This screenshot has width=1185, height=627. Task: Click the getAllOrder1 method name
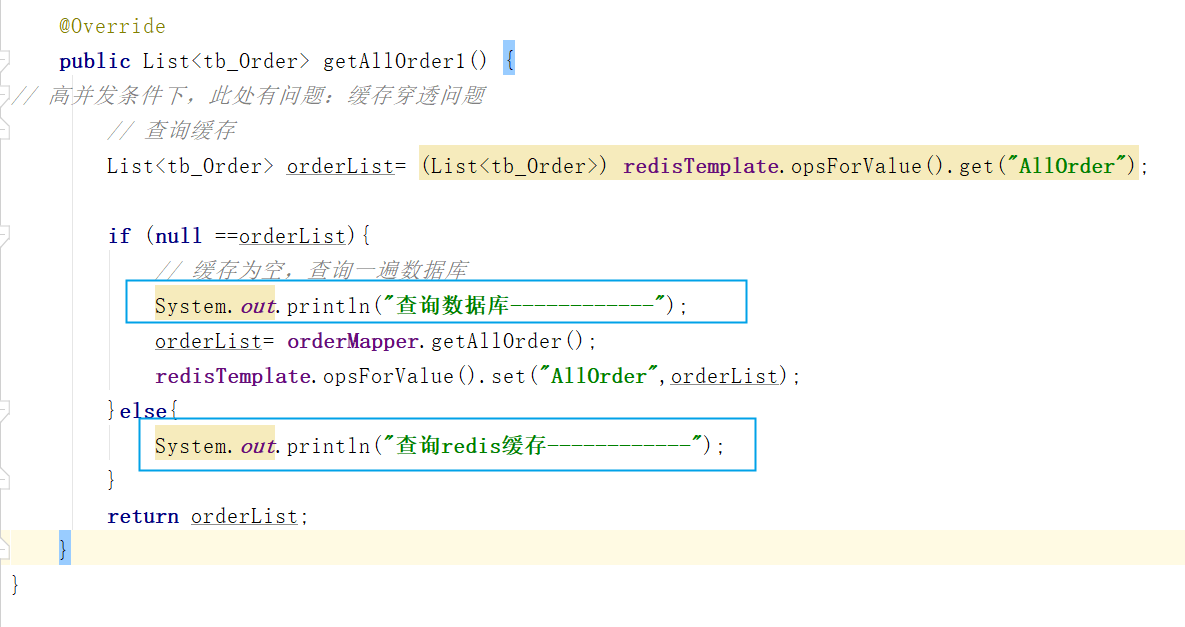(394, 61)
